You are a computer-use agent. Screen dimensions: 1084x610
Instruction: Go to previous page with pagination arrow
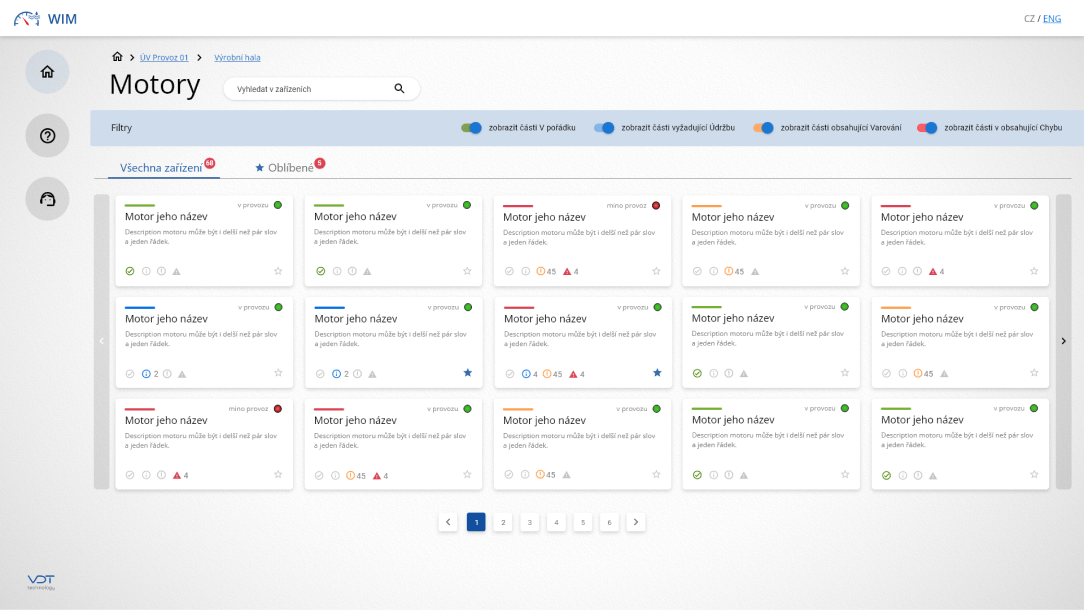[448, 522]
